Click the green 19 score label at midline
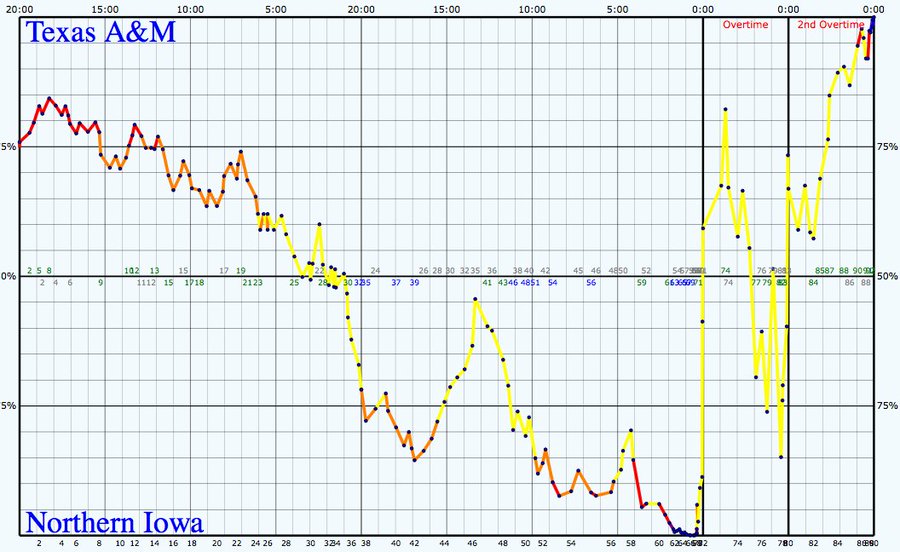This screenshot has width=900, height=552. pos(240,270)
